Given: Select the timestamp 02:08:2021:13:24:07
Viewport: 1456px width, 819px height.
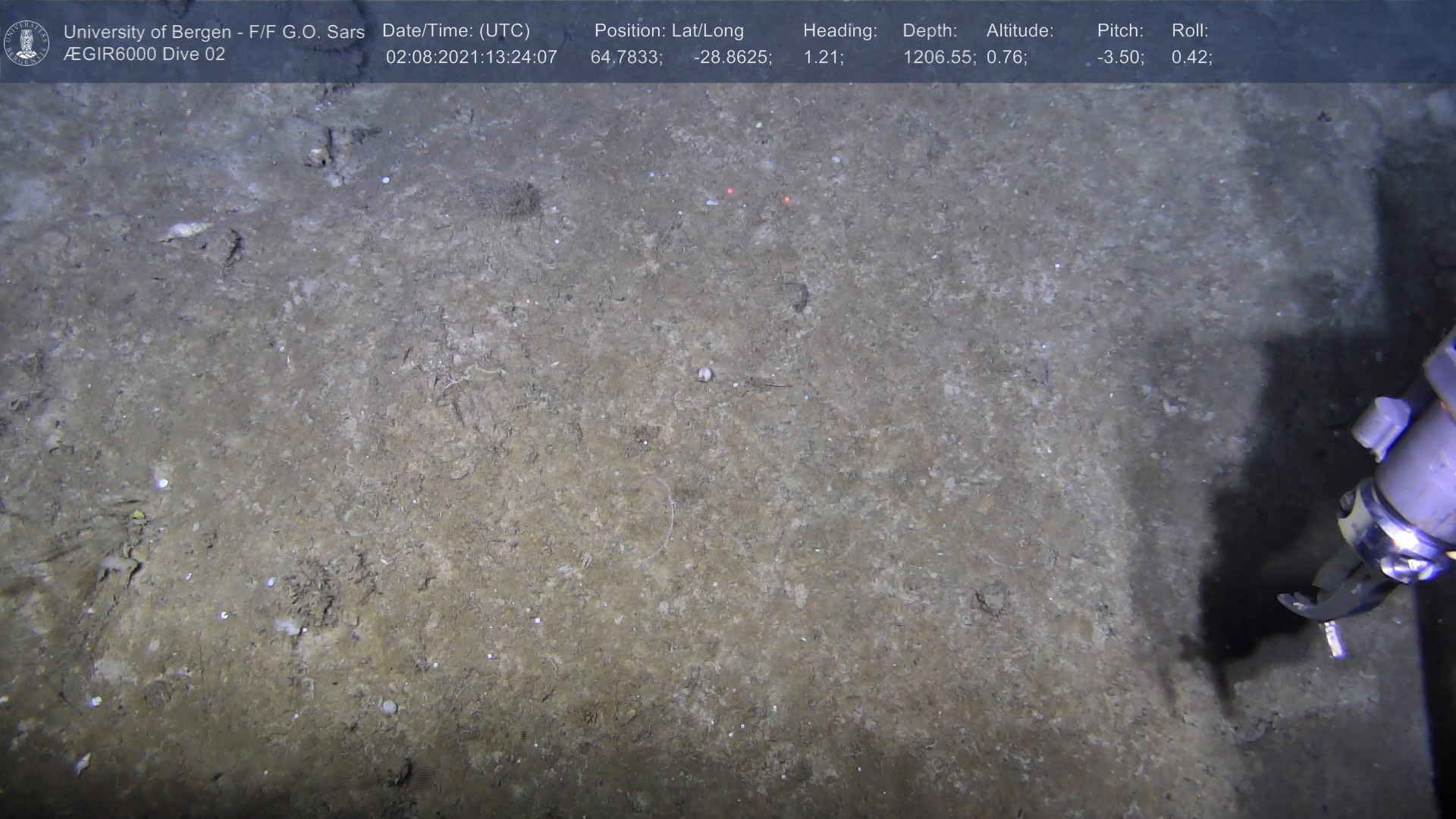Looking at the screenshot, I should coord(471,58).
